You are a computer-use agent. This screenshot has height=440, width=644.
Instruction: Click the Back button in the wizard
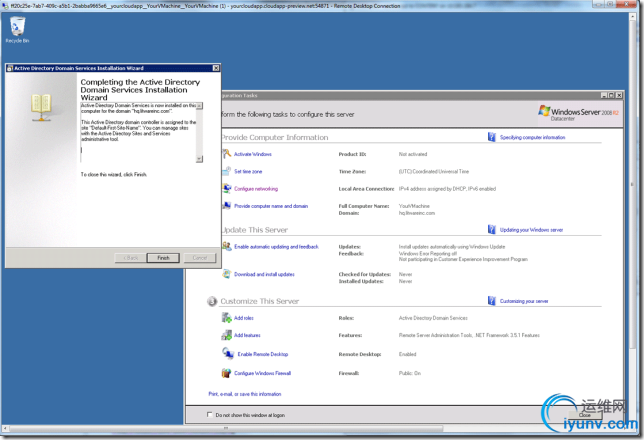pyautogui.click(x=130, y=258)
